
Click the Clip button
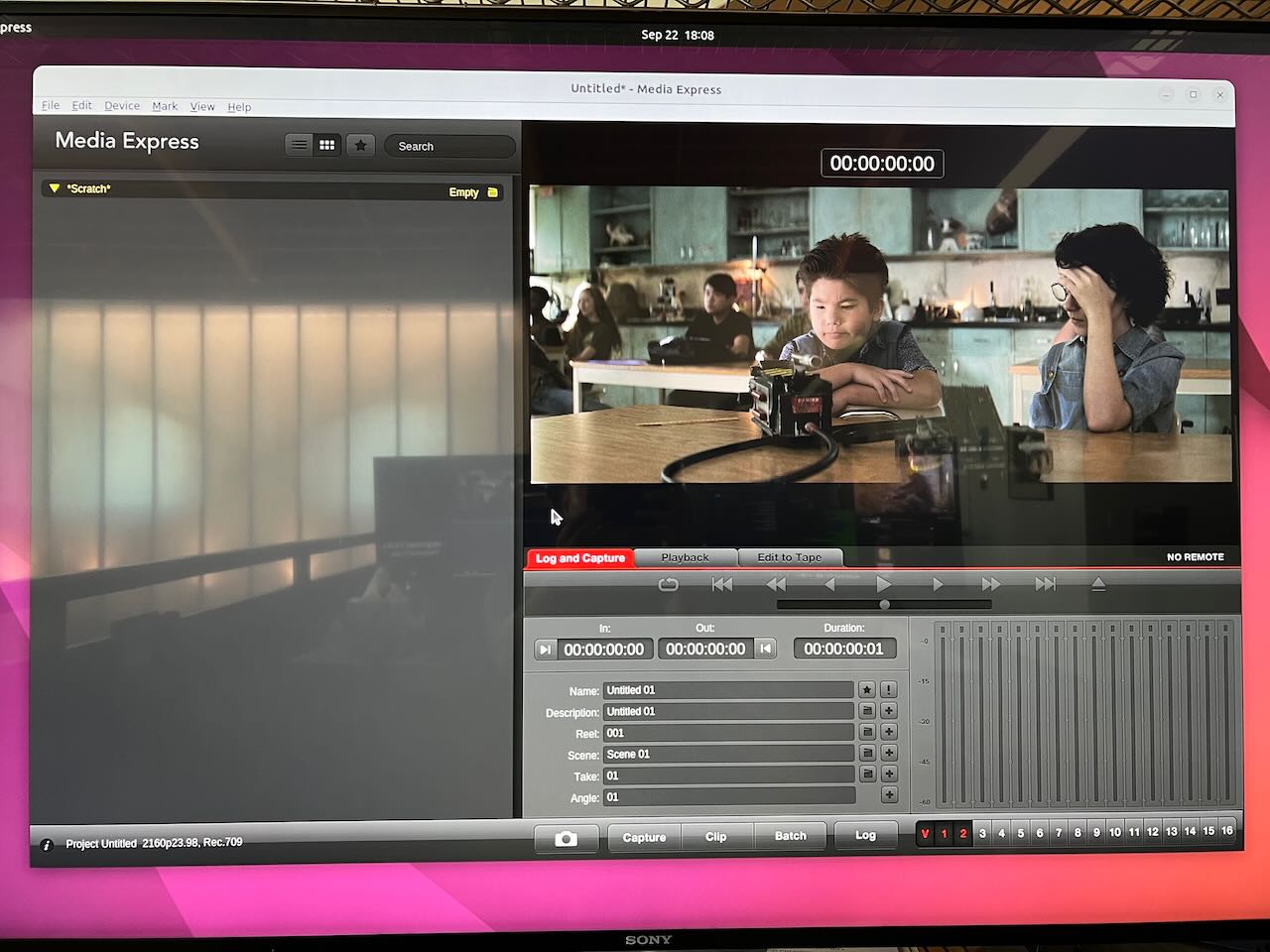[x=716, y=836]
